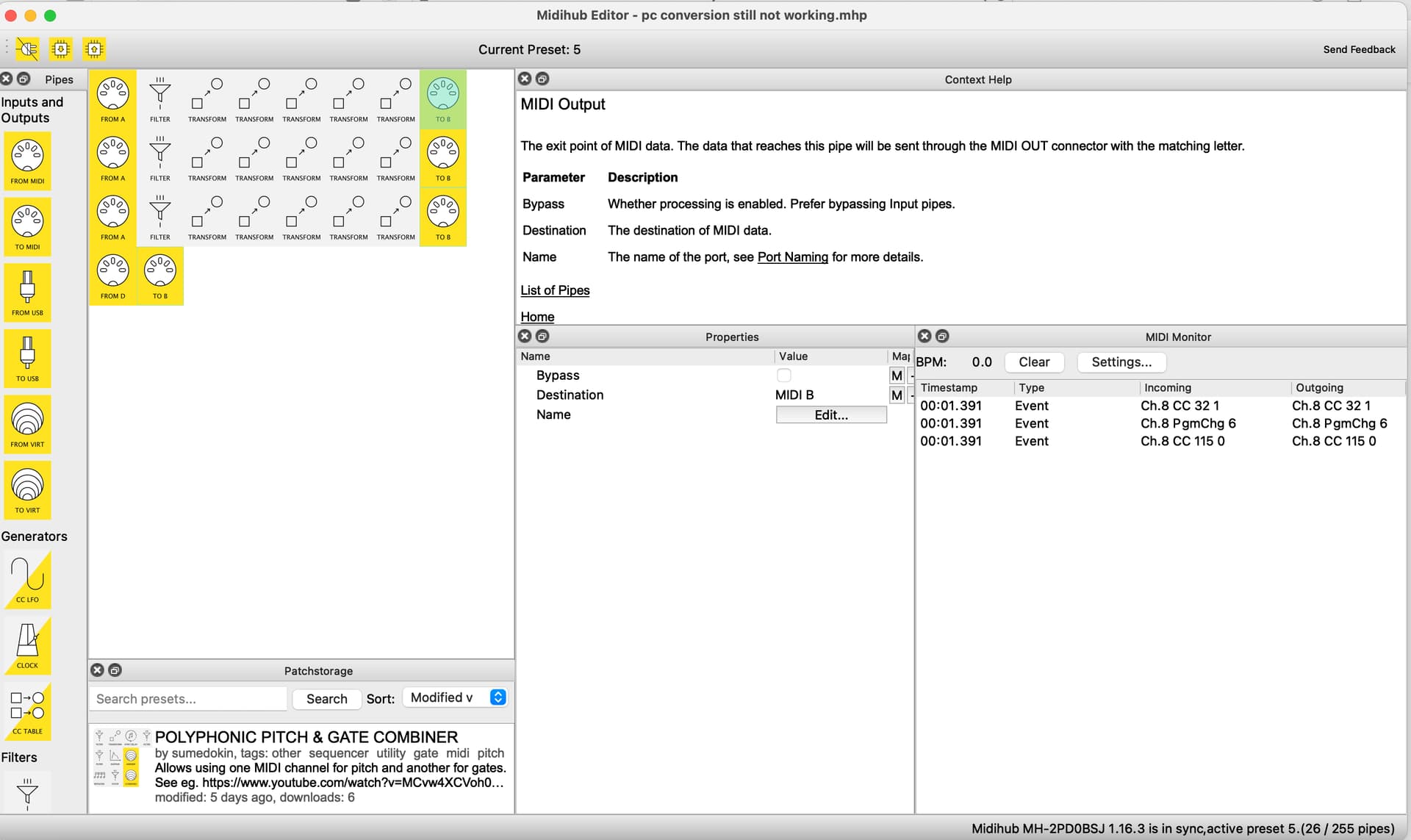
Task: Click the CLOCK generator icon
Action: pos(27,645)
